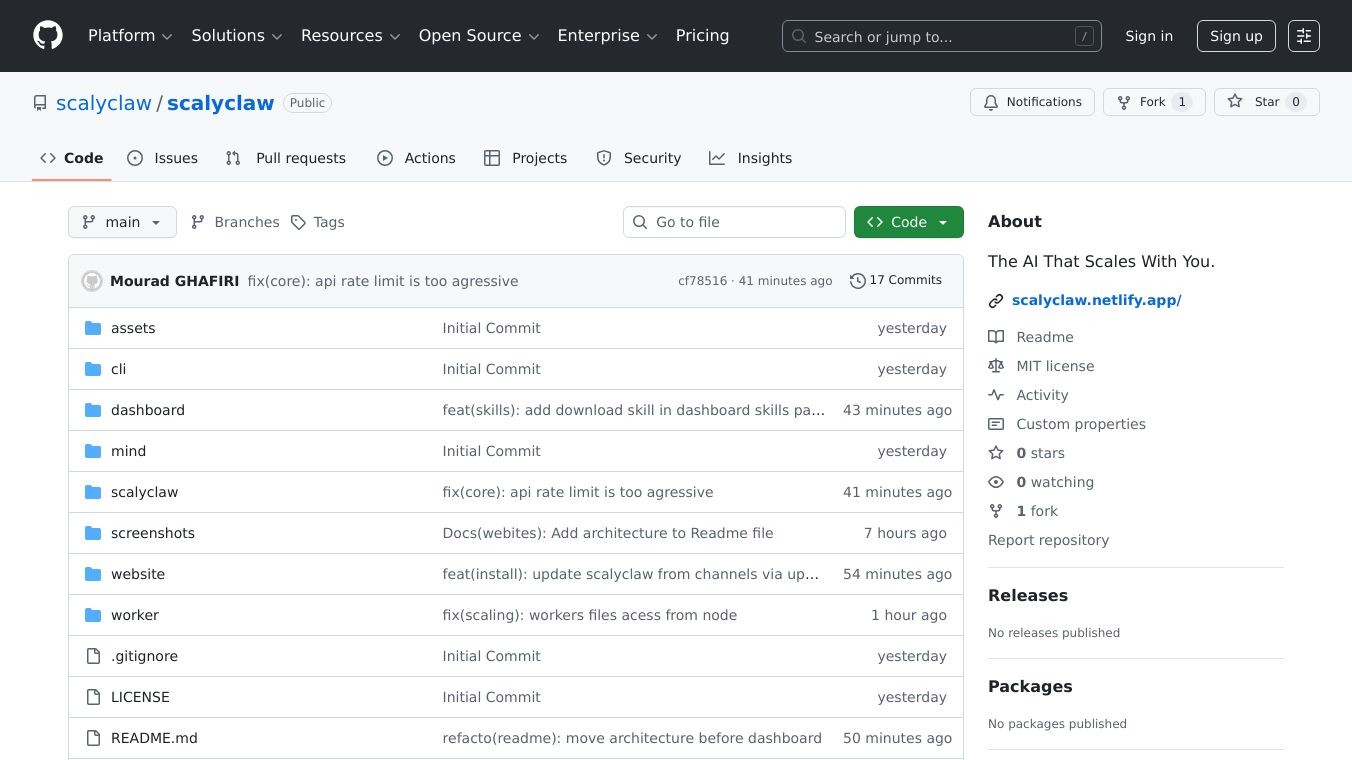Open the accessibility settings icon in header

(1303, 36)
